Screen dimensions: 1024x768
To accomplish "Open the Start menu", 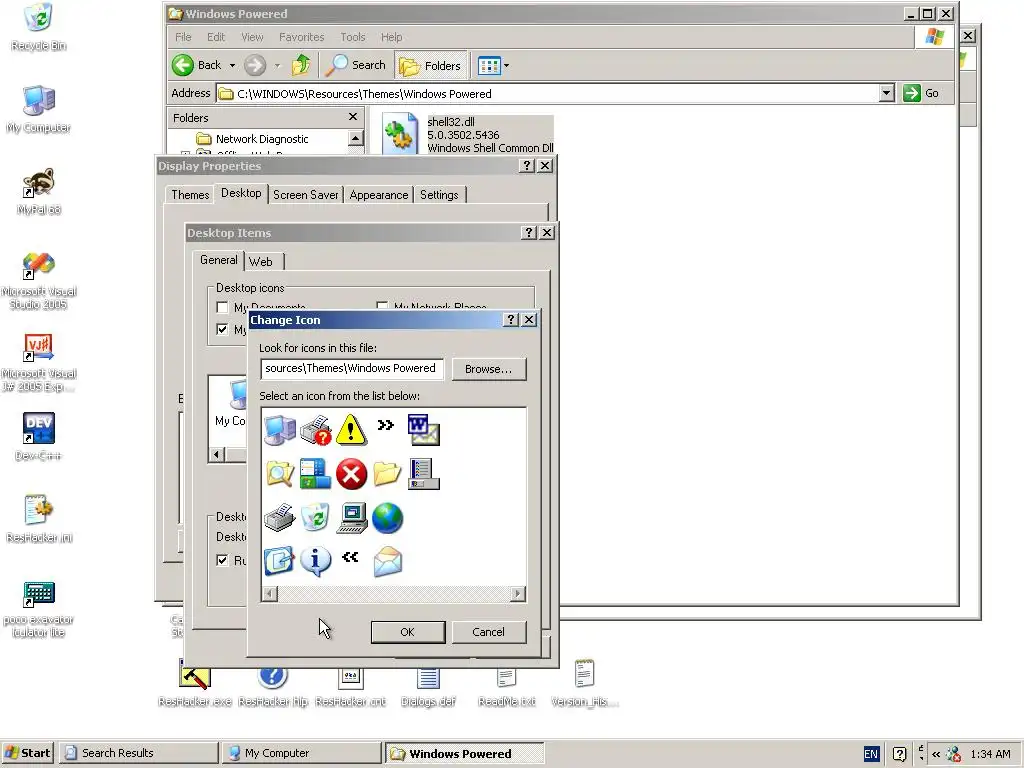I will pyautogui.click(x=27, y=753).
